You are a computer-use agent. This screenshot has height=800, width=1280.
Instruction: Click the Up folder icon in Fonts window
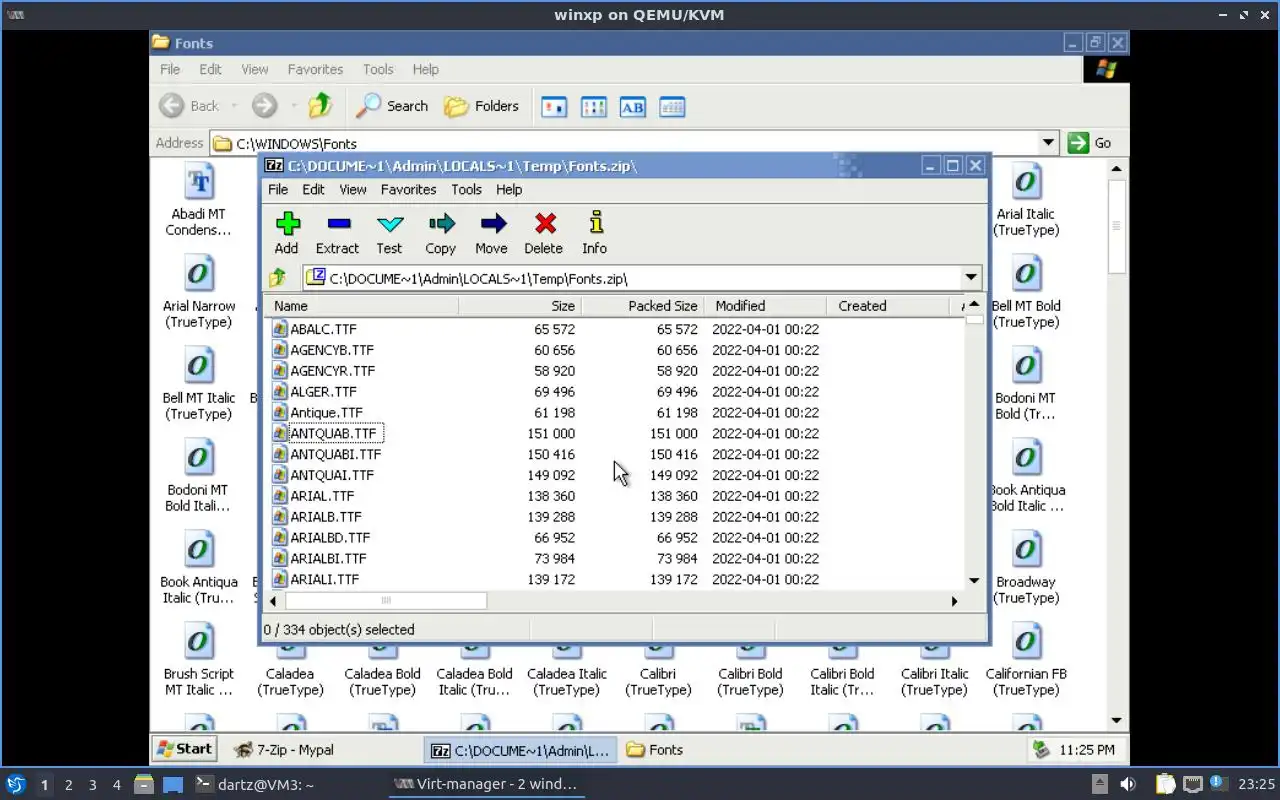tap(320, 105)
